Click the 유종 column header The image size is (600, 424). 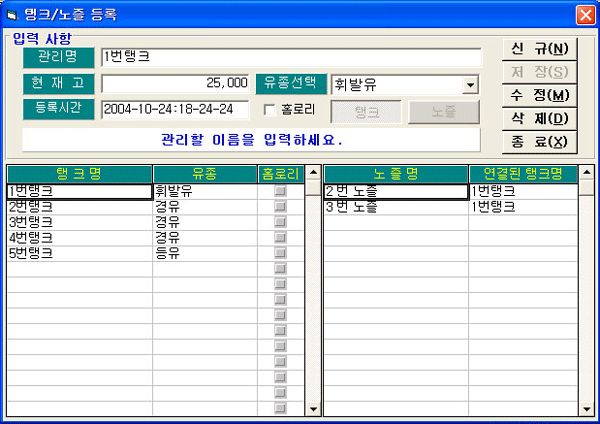point(205,174)
